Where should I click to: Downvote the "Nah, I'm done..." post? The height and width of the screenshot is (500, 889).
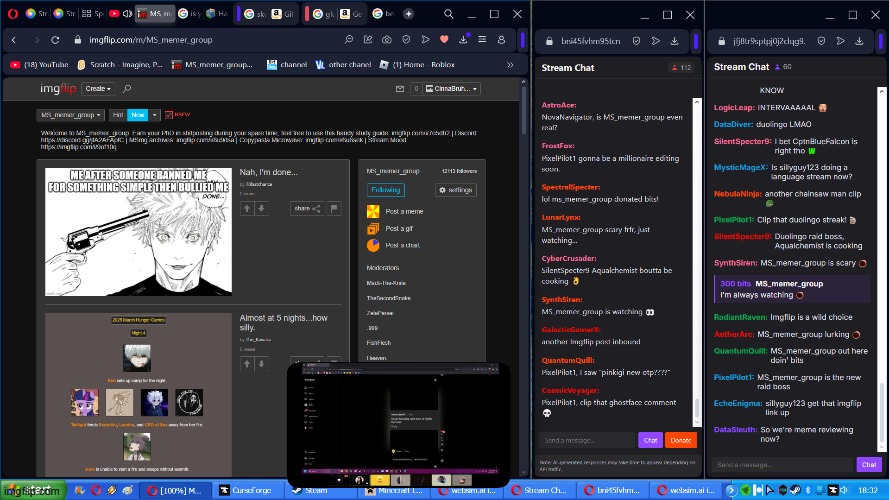(x=261, y=209)
